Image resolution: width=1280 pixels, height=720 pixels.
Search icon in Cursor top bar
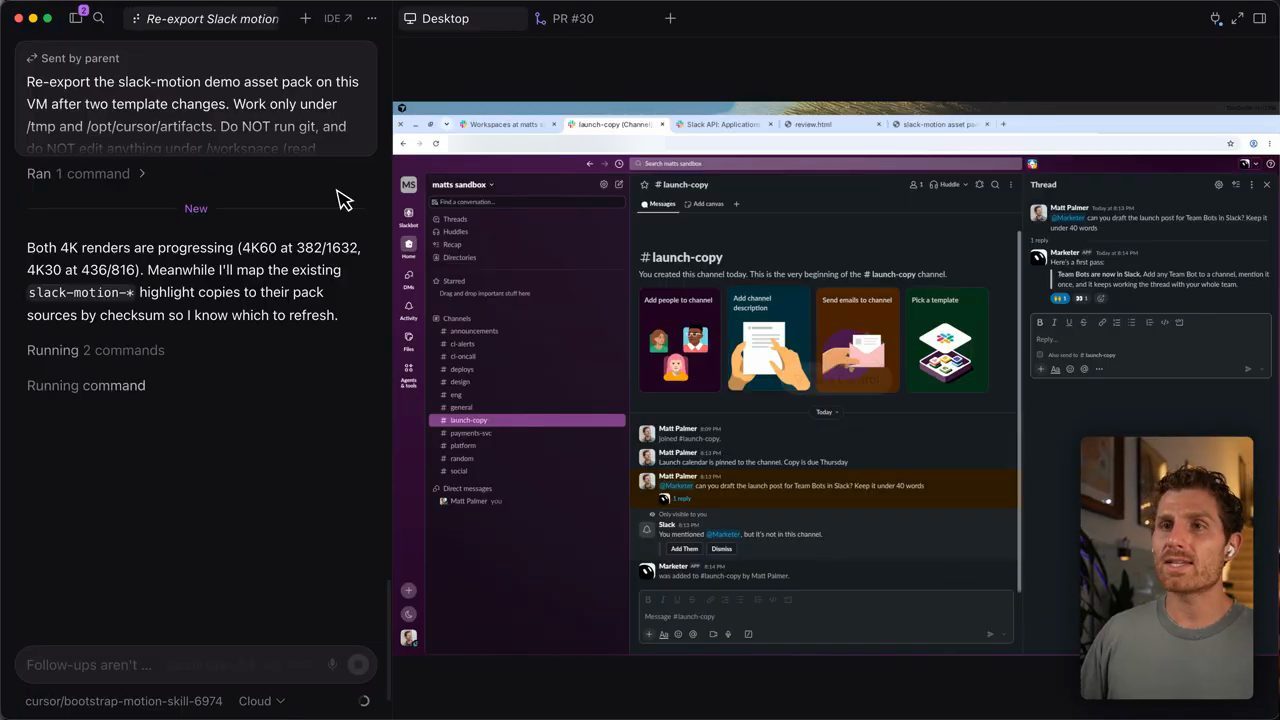pos(98,18)
